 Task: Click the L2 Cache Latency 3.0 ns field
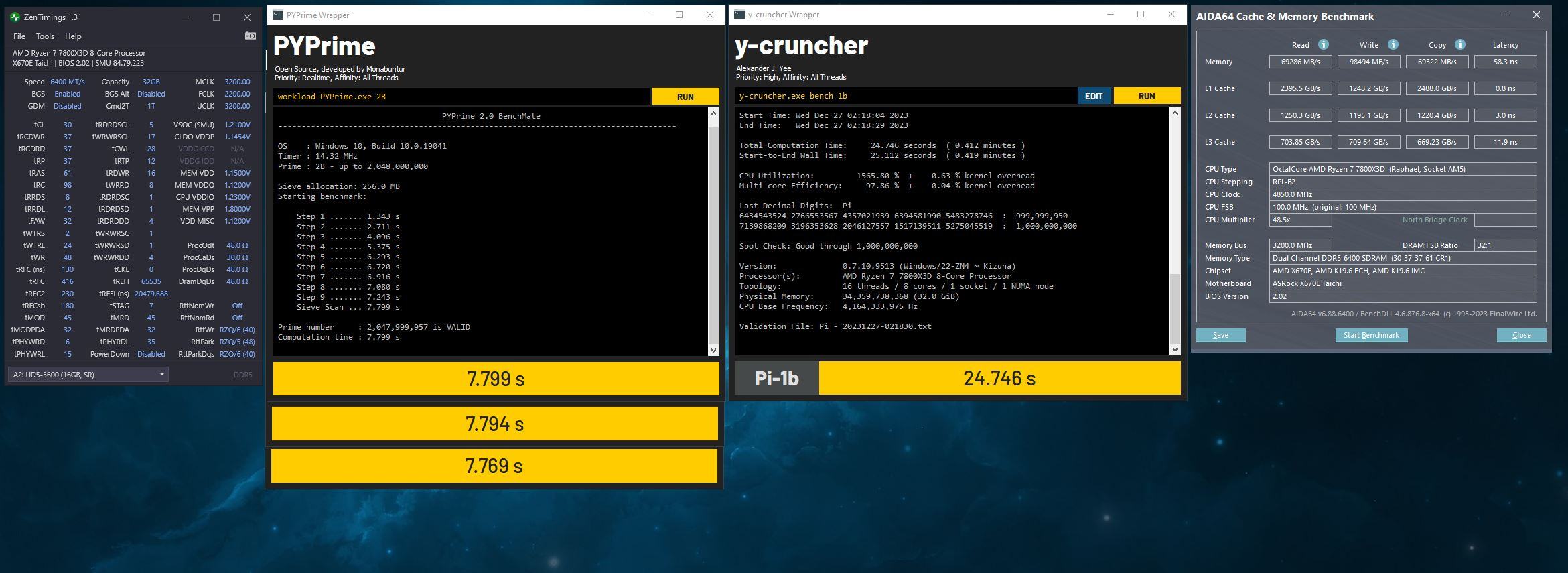pyautogui.click(x=1505, y=115)
